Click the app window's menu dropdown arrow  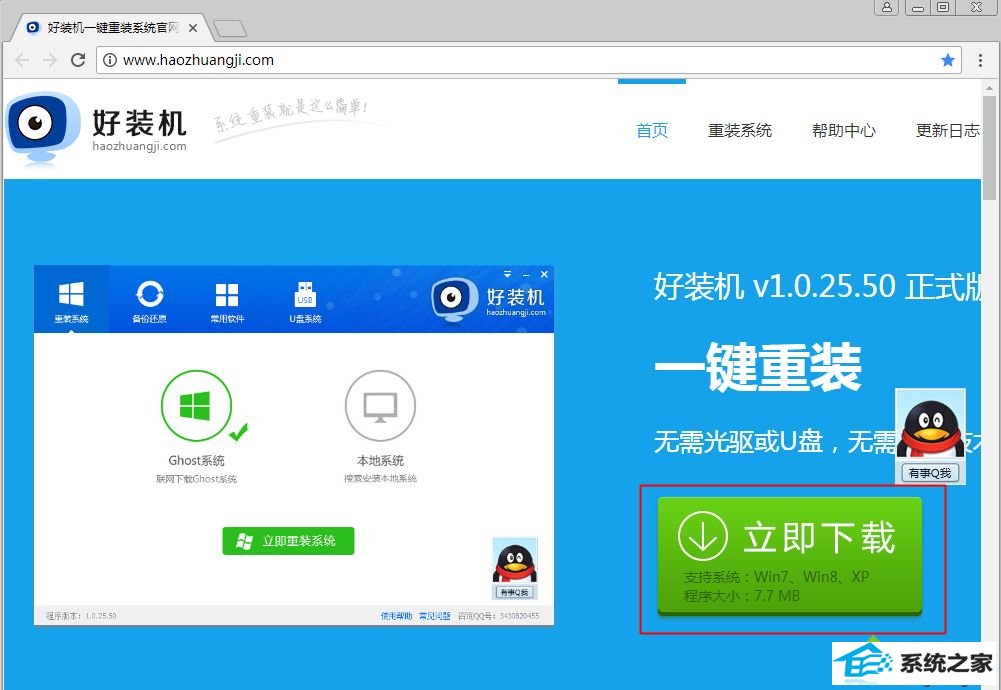(508, 274)
